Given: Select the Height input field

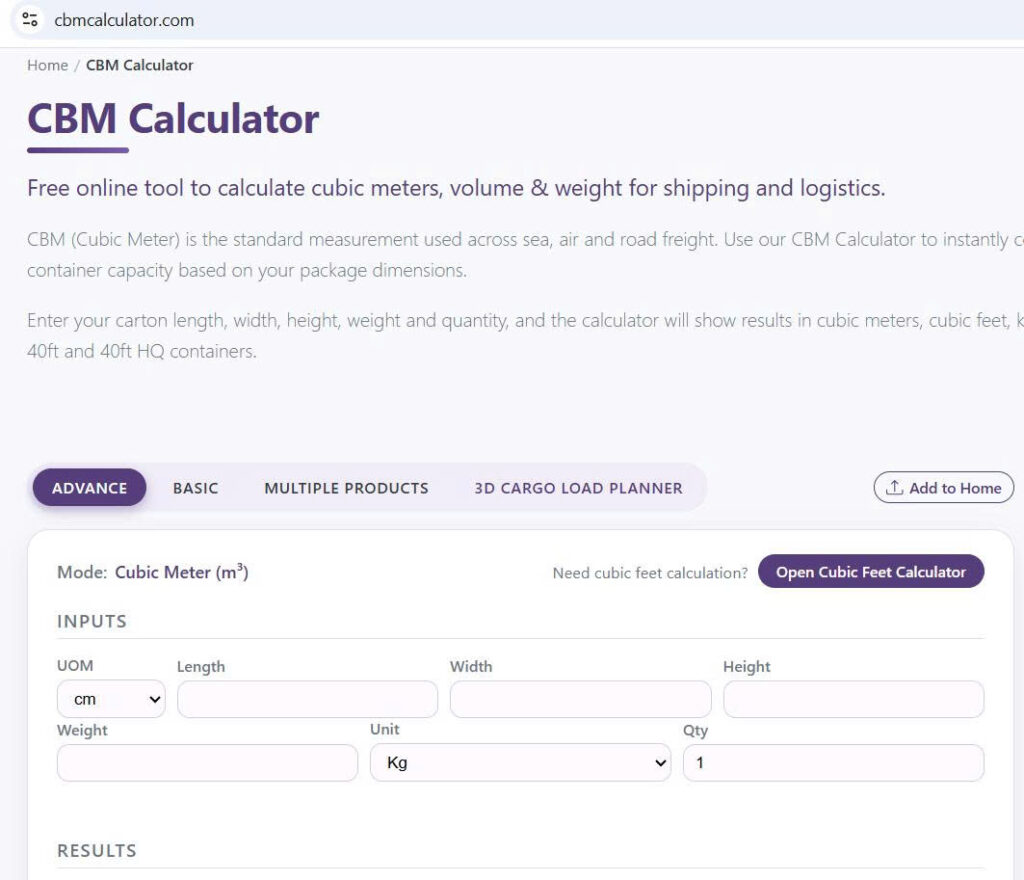Looking at the screenshot, I should click(853, 699).
